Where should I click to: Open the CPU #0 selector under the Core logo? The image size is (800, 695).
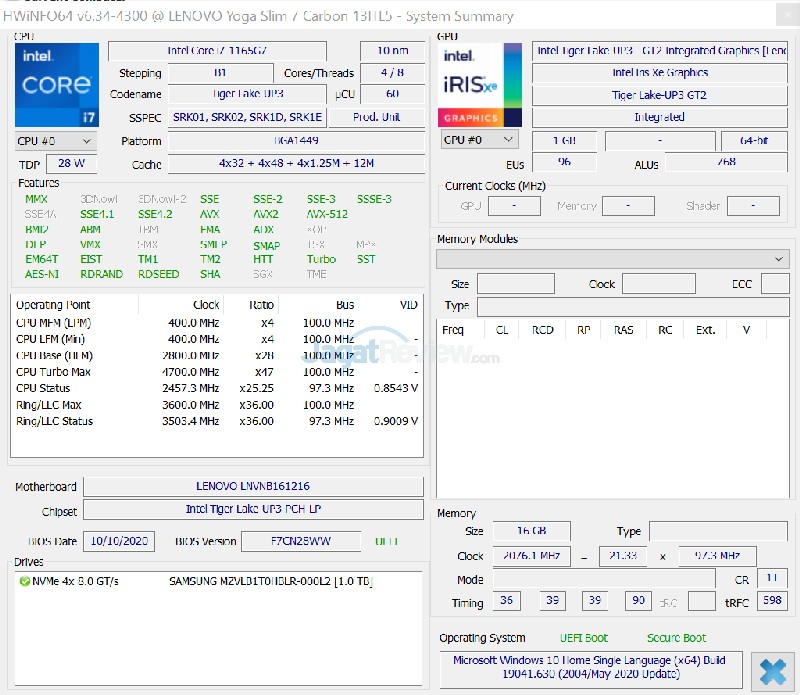tap(55, 141)
